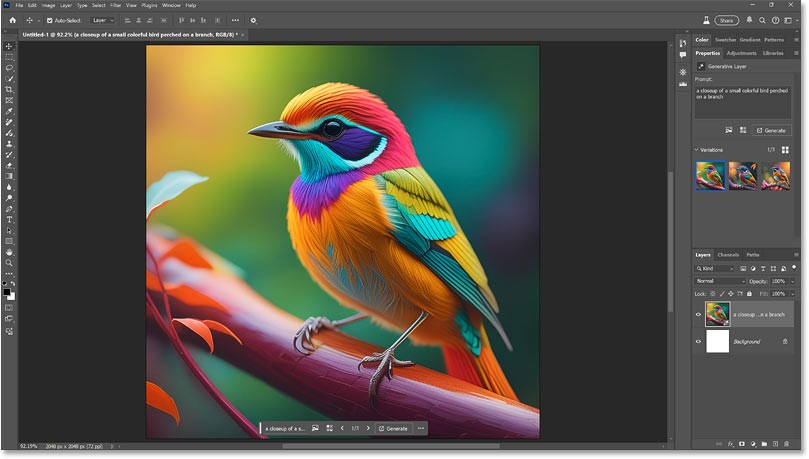Select the Hand tool
The width and height of the screenshot is (809, 459).
9,252
